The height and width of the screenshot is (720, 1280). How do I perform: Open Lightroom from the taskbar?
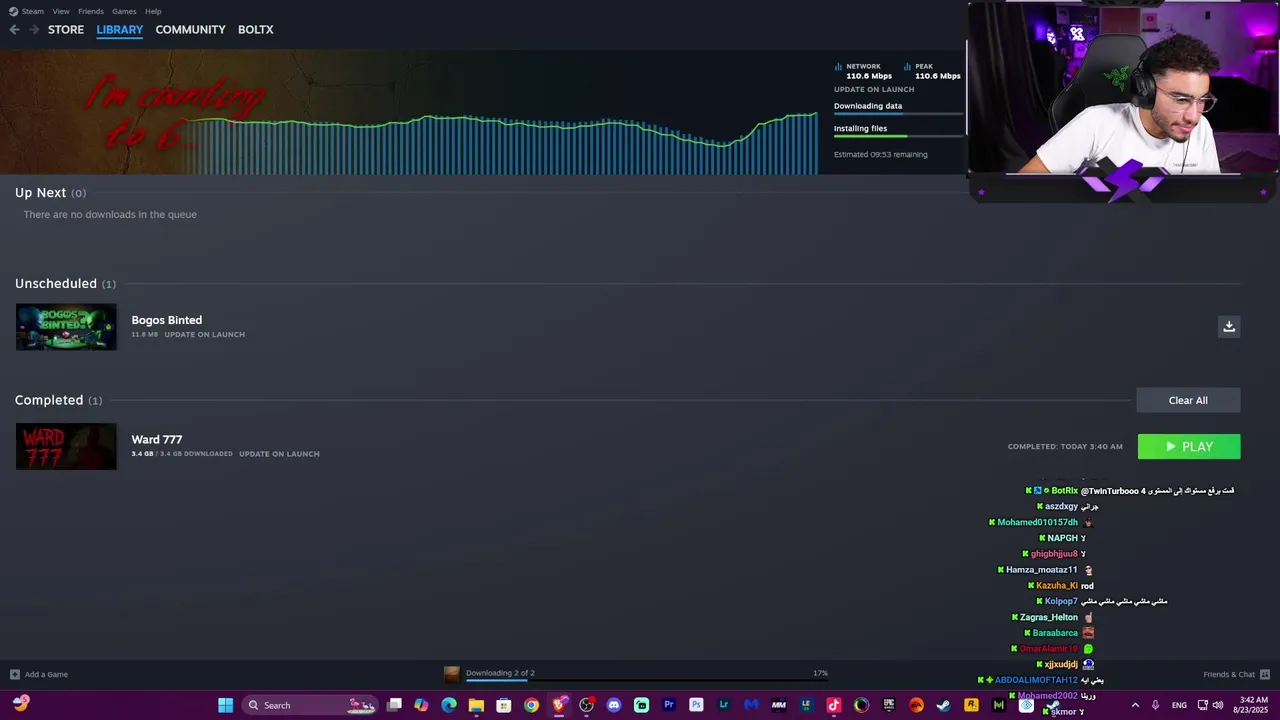click(724, 705)
